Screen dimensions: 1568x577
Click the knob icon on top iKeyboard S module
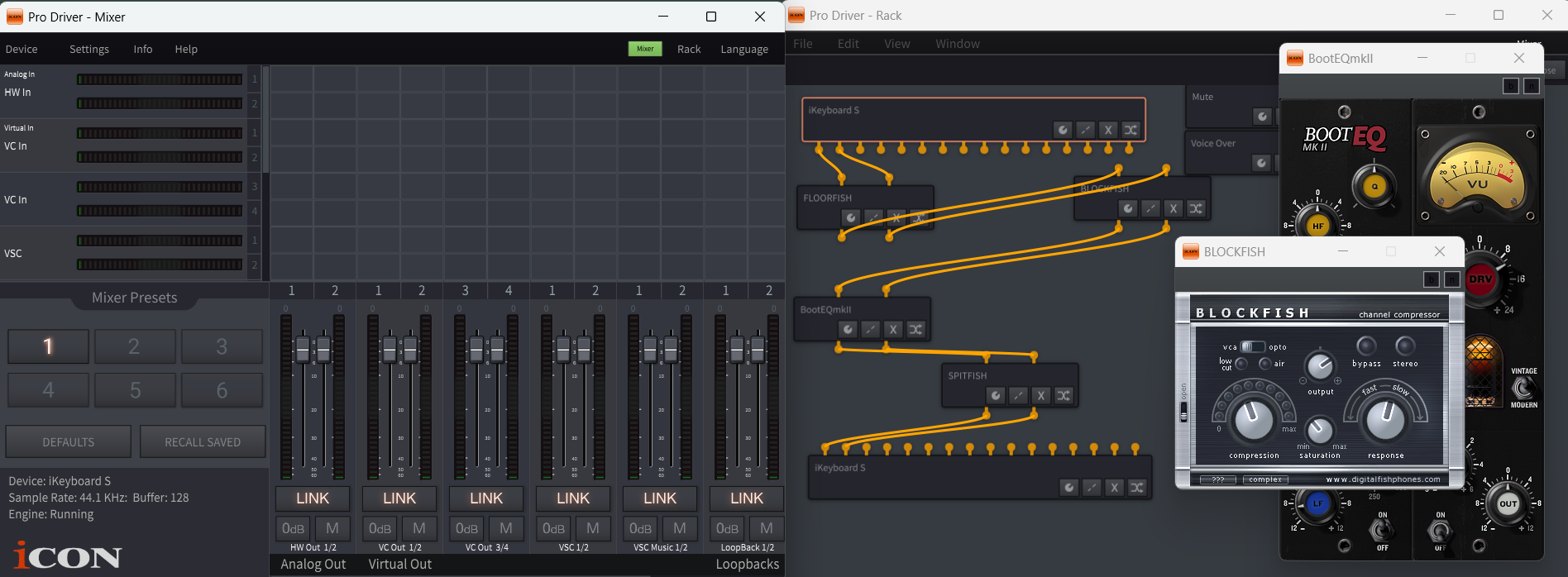[x=1063, y=130]
